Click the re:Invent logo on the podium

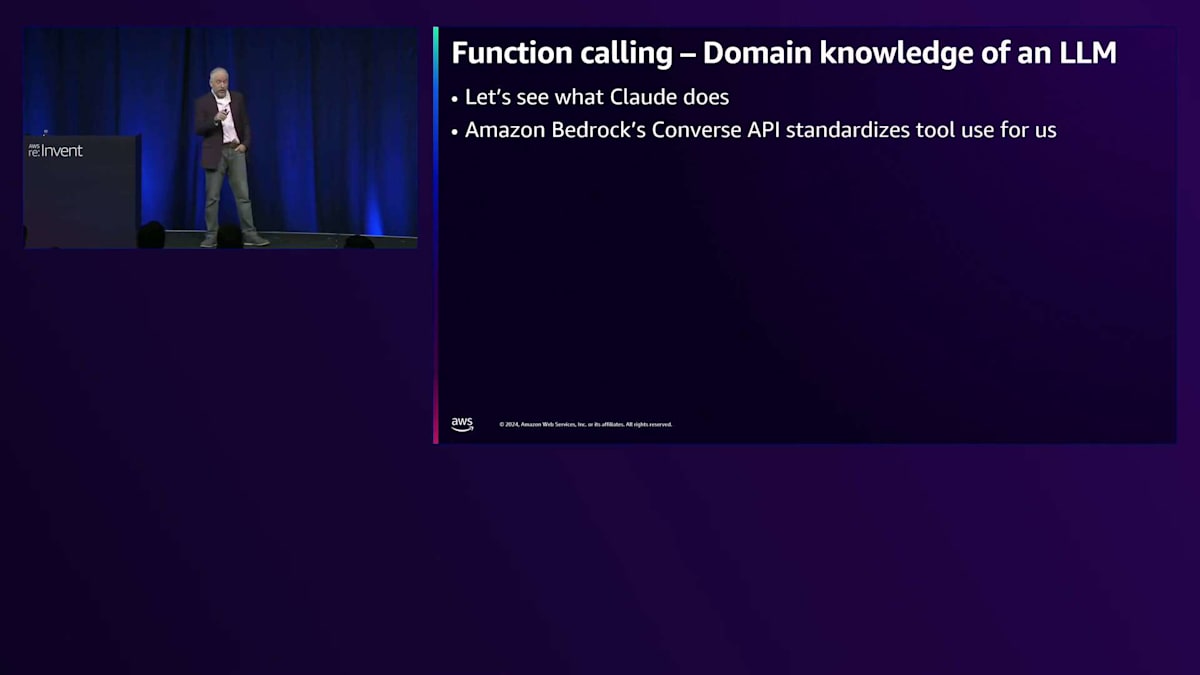coord(55,150)
